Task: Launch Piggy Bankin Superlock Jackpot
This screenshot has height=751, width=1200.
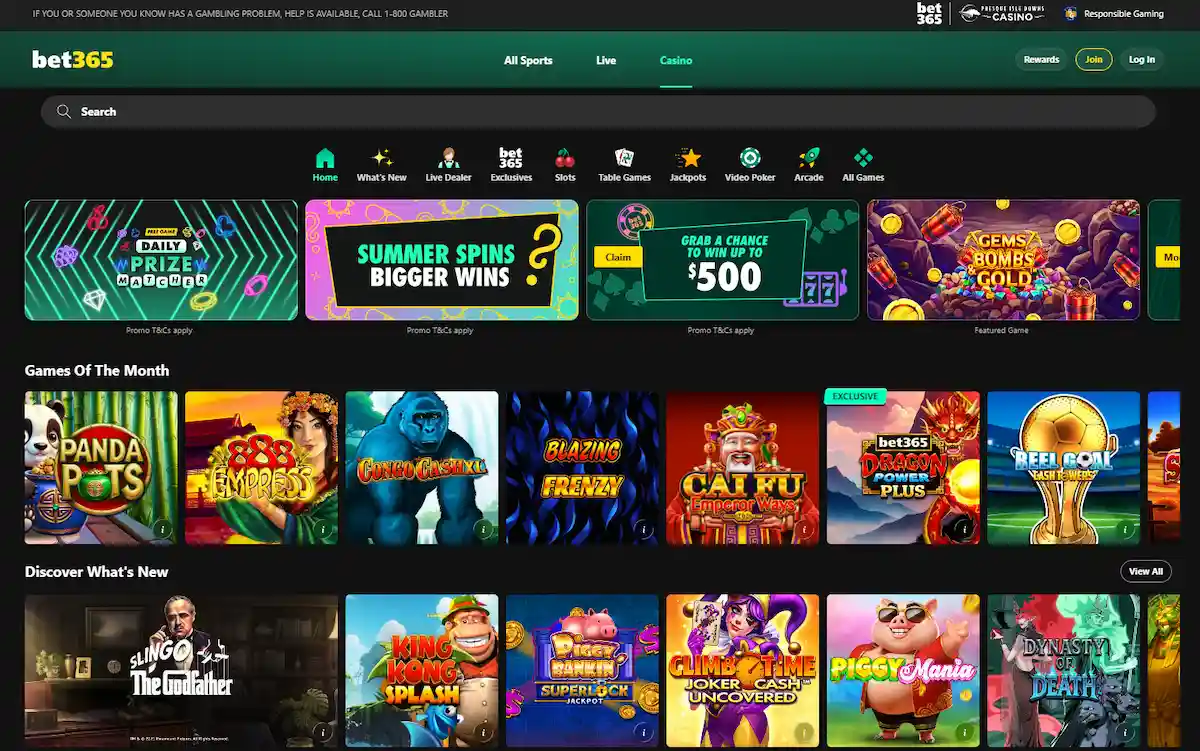Action: 582,671
